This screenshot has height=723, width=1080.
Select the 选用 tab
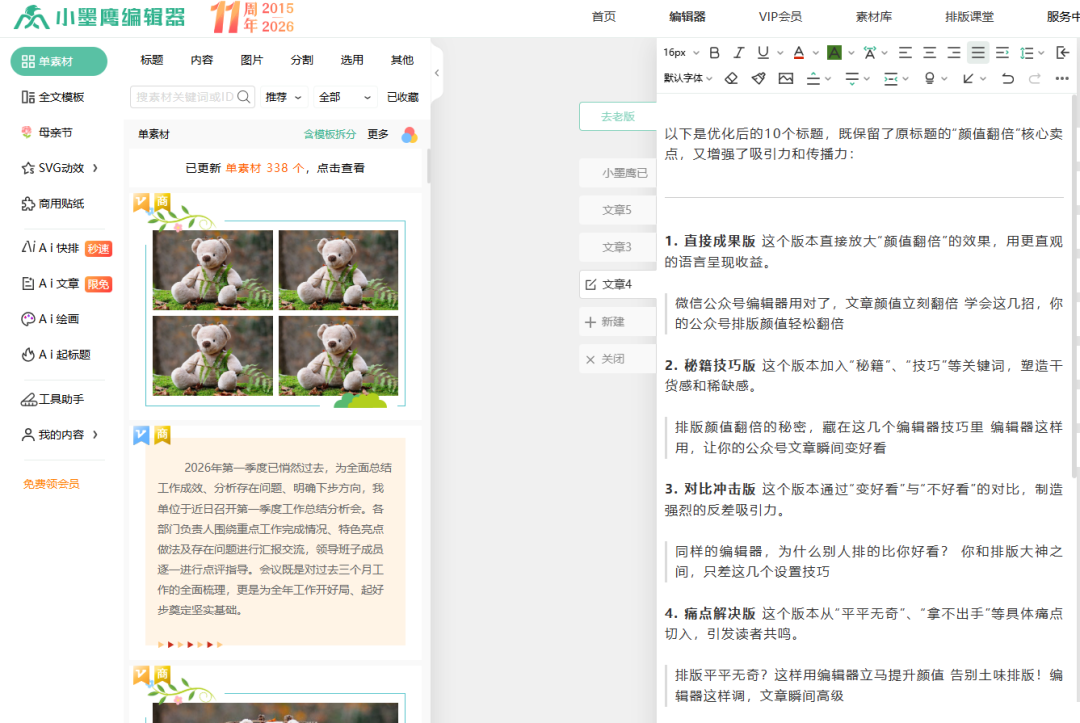[351, 60]
